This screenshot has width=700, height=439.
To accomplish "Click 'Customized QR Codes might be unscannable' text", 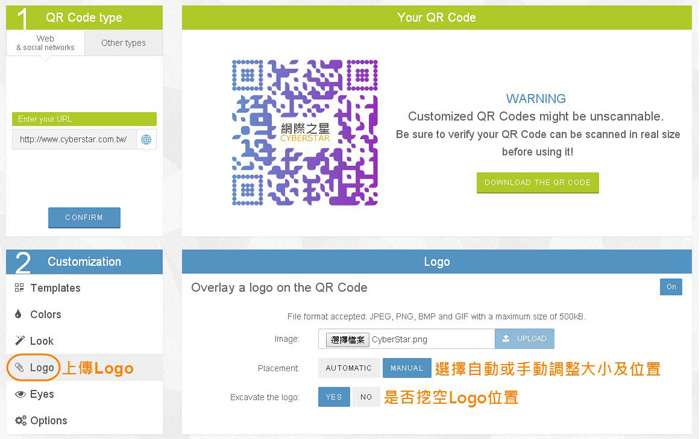I will [x=536, y=117].
